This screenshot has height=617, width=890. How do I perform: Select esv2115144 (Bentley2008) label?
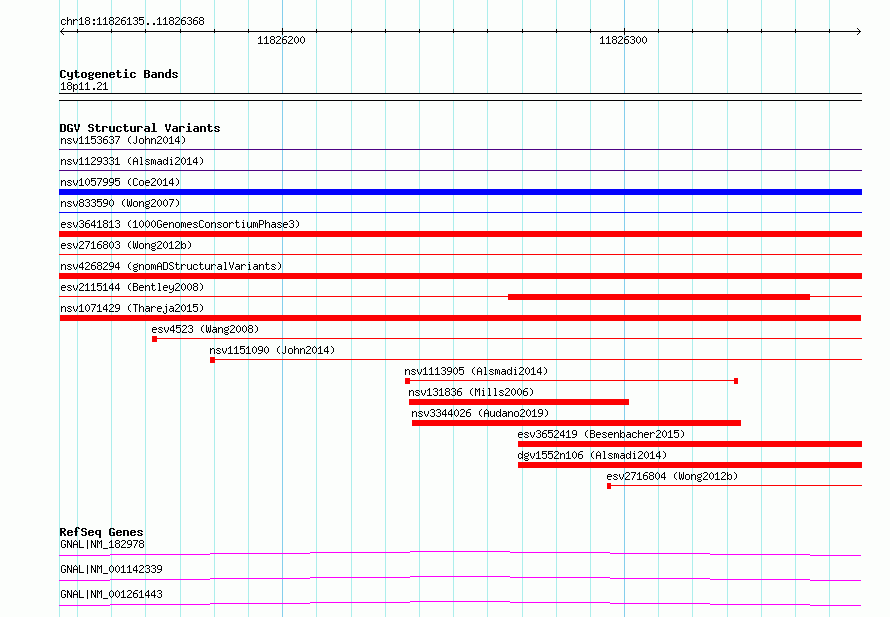pyautogui.click(x=132, y=287)
